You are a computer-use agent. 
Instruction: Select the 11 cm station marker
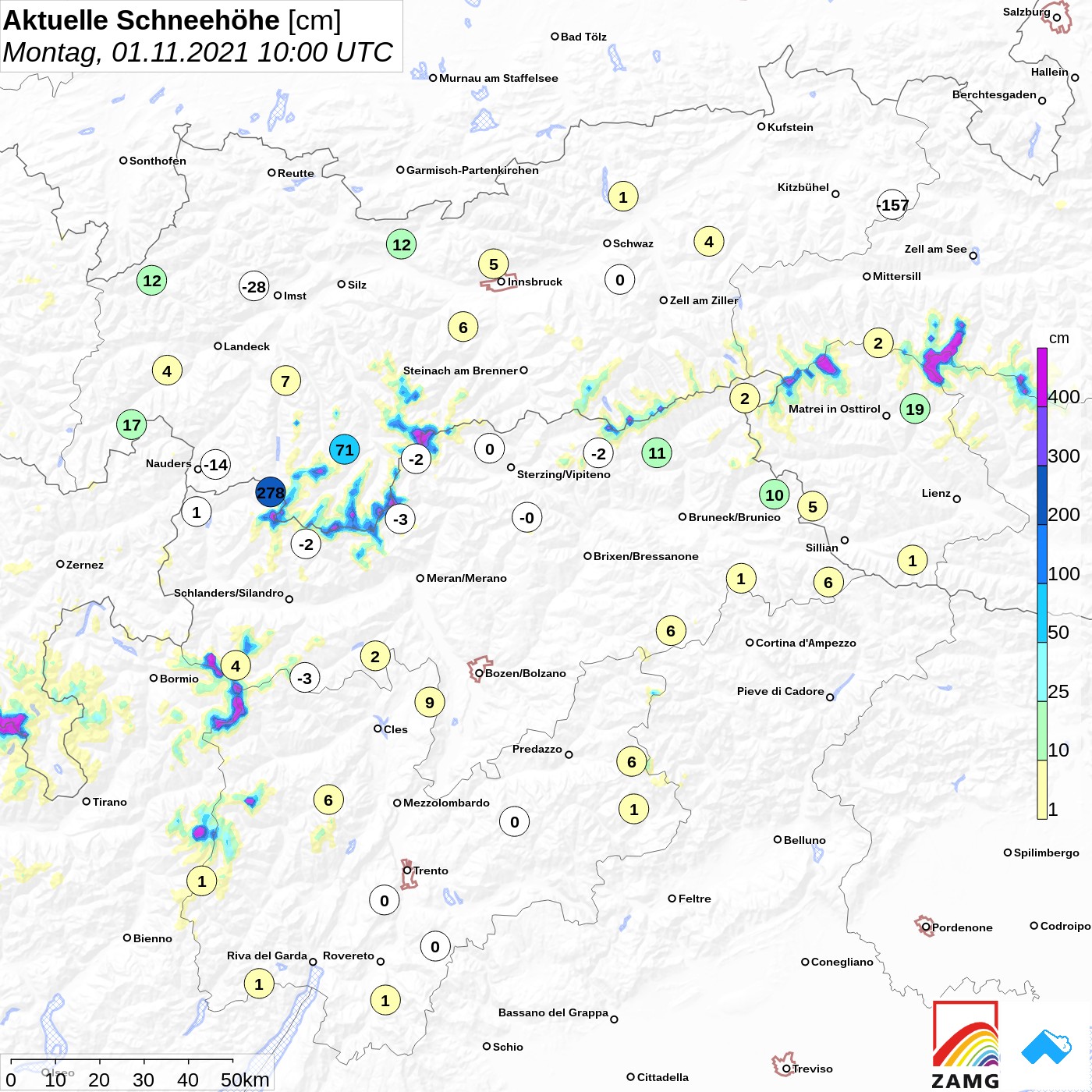pos(657,452)
